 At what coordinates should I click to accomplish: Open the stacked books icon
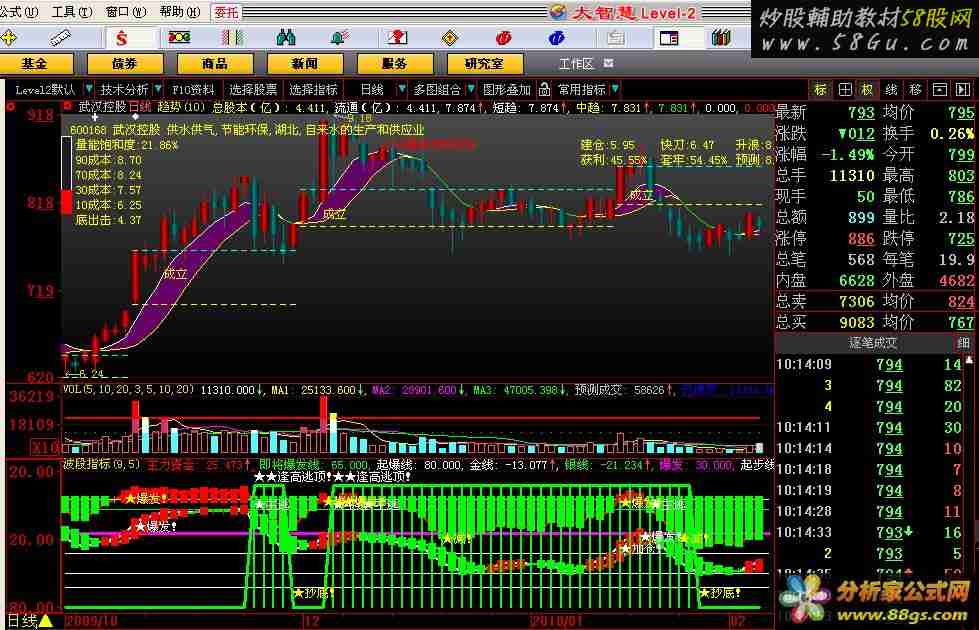click(721, 38)
